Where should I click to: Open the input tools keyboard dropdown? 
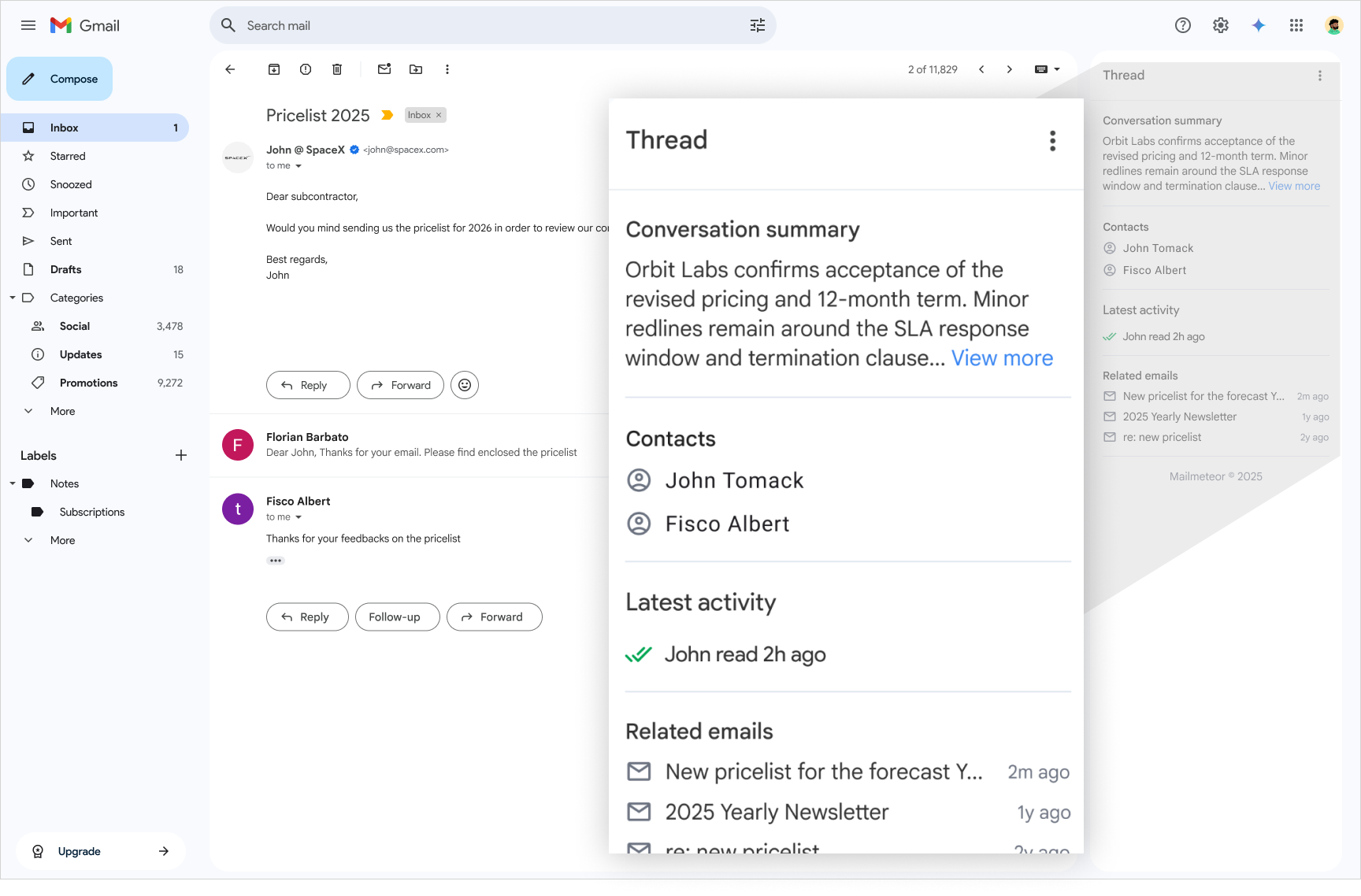1048,69
